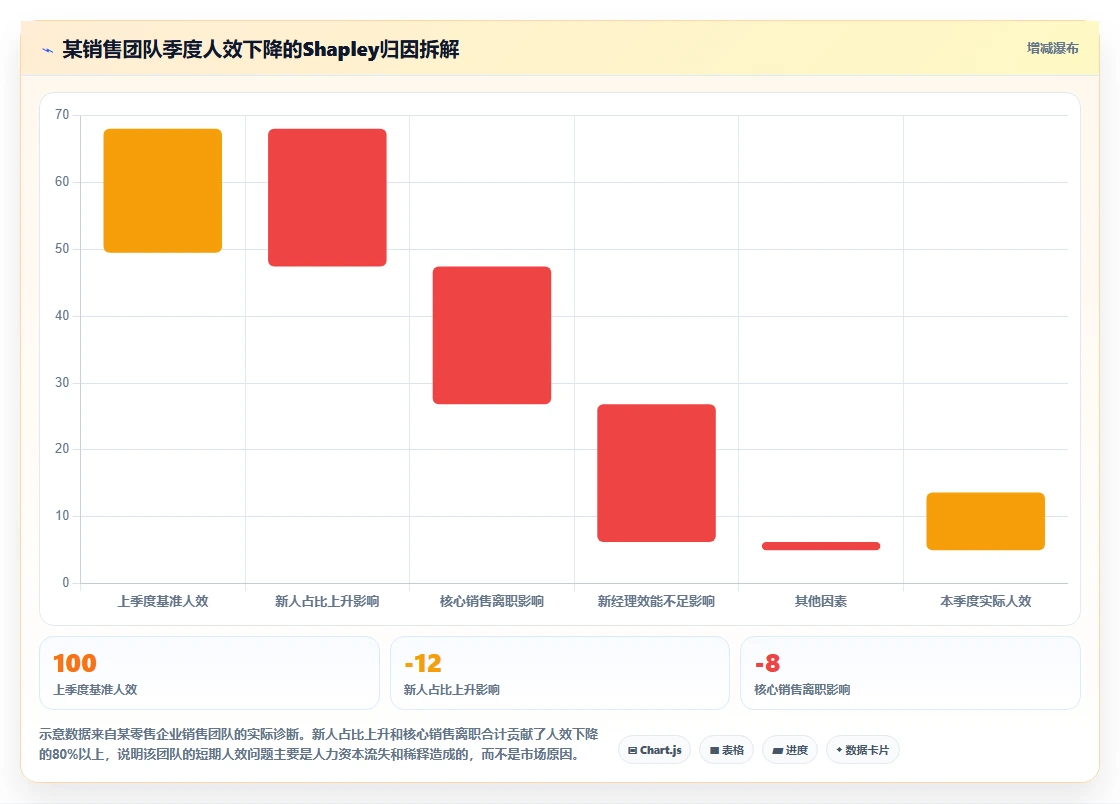Image resolution: width=1120 pixels, height=804 pixels.
Task: Click the x-axis label 核心销售离职影响
Action: [492, 601]
